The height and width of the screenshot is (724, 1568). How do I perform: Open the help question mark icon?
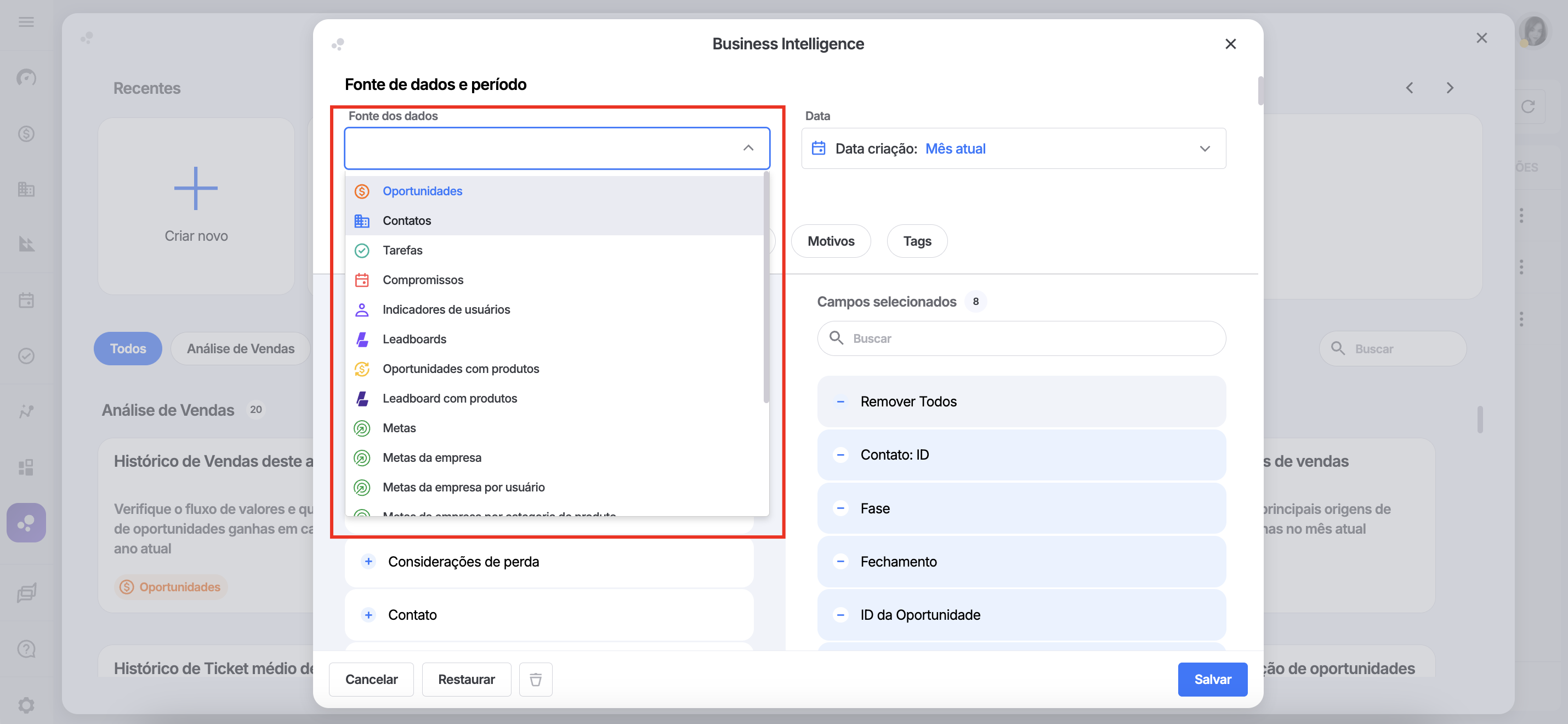click(26, 649)
